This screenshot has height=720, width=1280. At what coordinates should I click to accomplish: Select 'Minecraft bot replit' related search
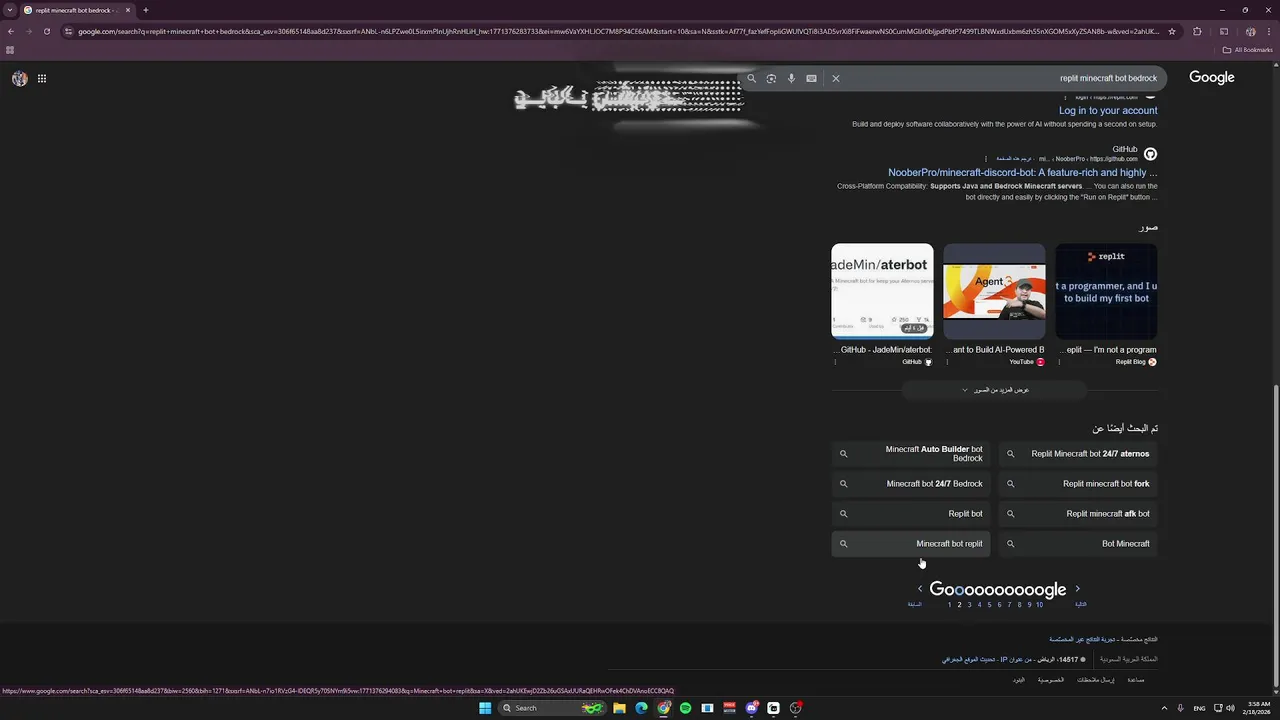pyautogui.click(x=911, y=544)
